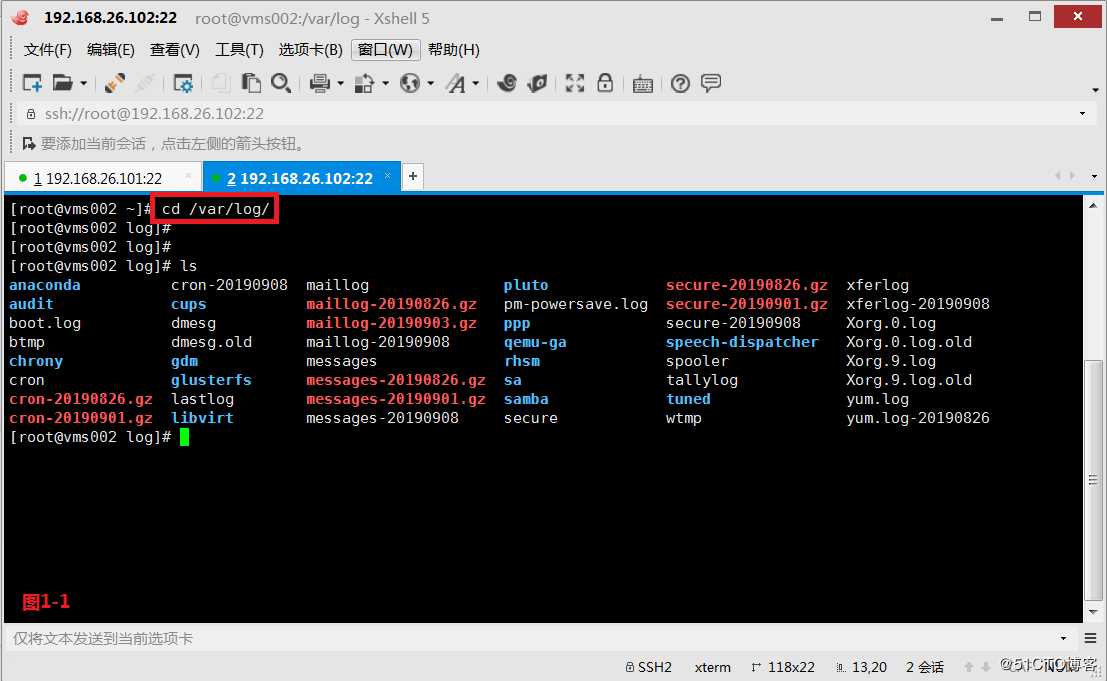The image size is (1107, 681).
Task: Open the compose bar hamburger menu
Action: [x=1091, y=639]
